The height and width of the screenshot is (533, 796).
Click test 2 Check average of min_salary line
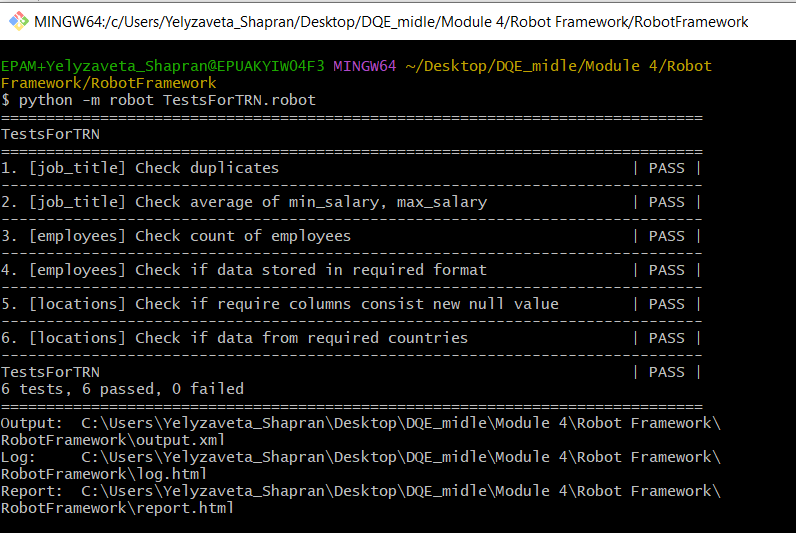[244, 202]
